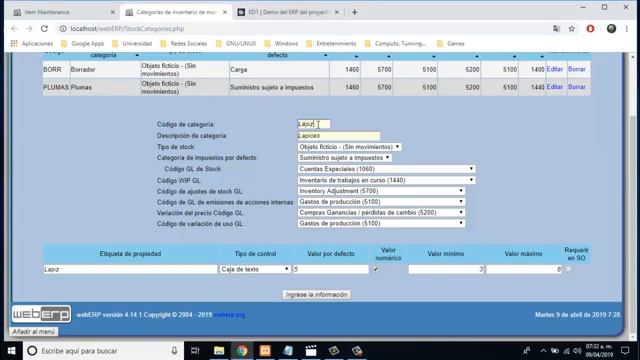Open the Chrome three-dot menu

[627, 29]
